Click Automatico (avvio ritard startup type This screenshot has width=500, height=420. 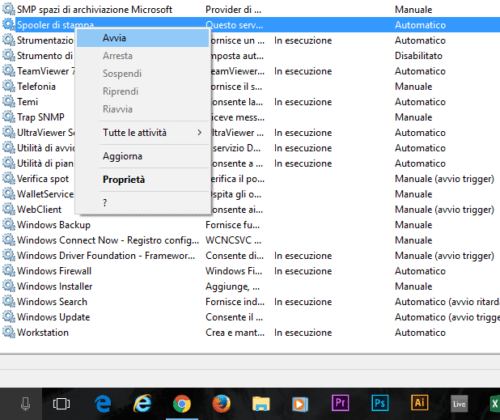447,302
